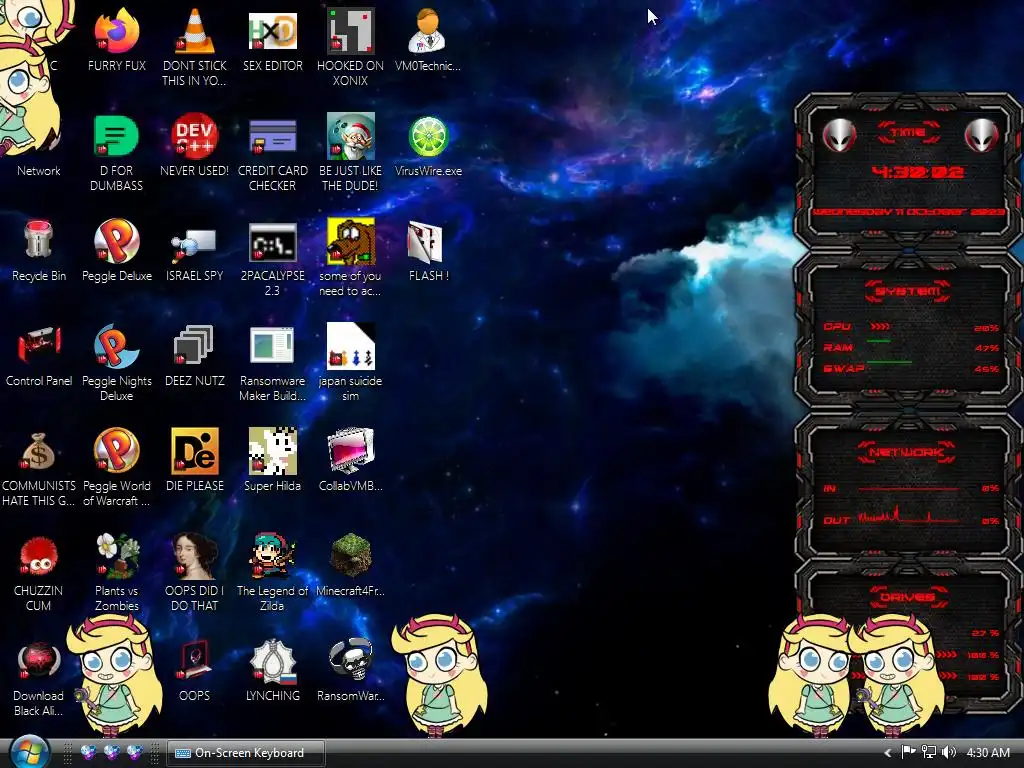Viewport: 1024px width, 768px height.
Task: Launch VirusWire.exe lime icon
Action: click(428, 136)
